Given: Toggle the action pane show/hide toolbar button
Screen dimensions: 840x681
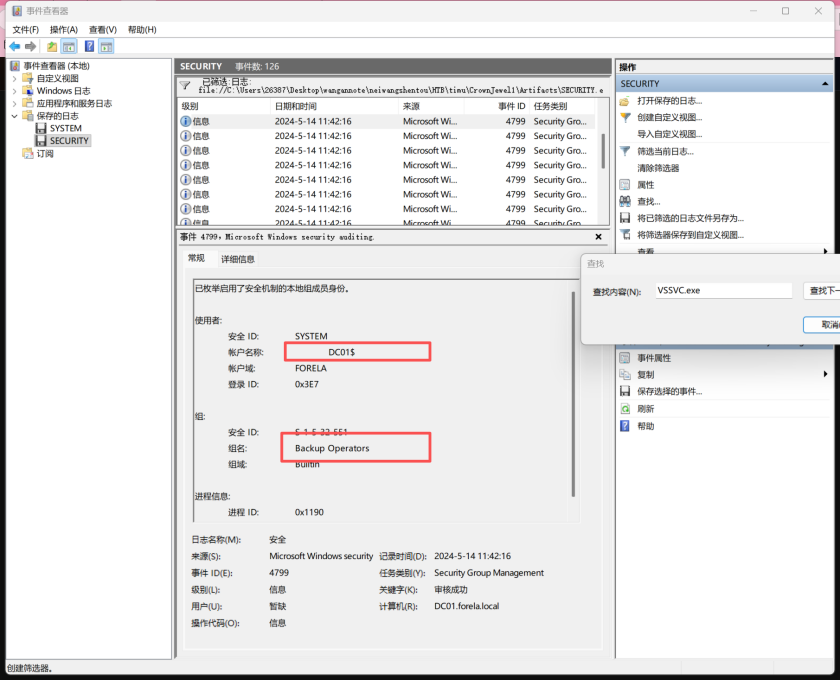Looking at the screenshot, I should pyautogui.click(x=106, y=46).
